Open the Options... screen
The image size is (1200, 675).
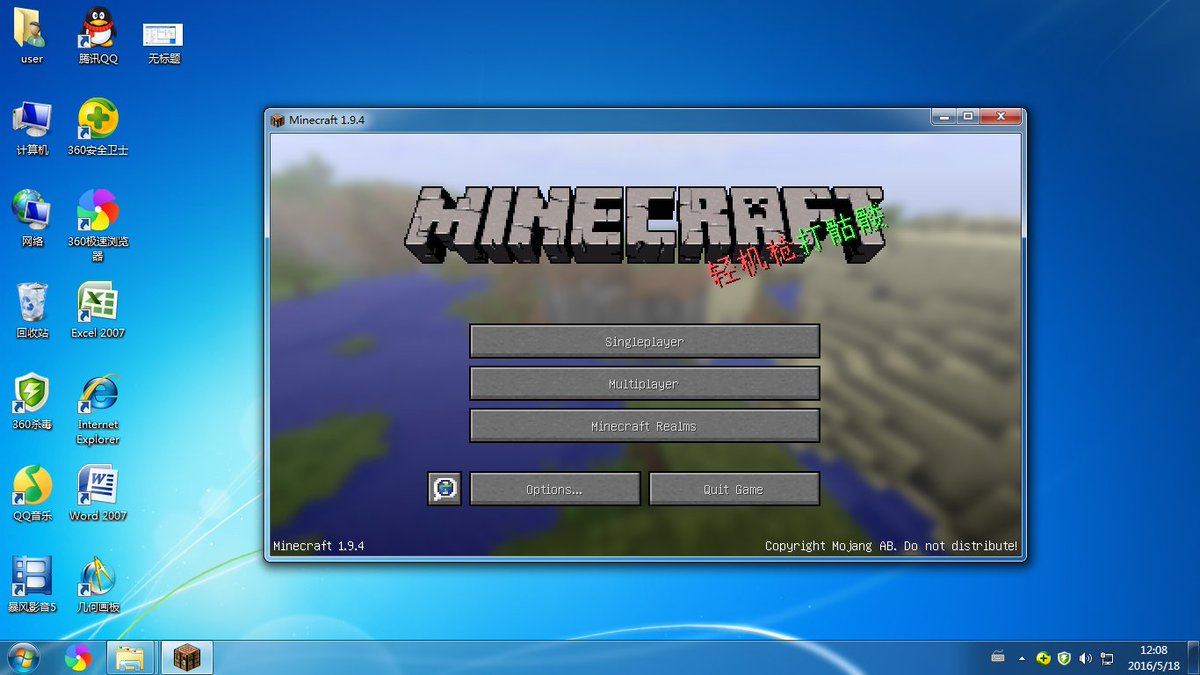(555, 489)
